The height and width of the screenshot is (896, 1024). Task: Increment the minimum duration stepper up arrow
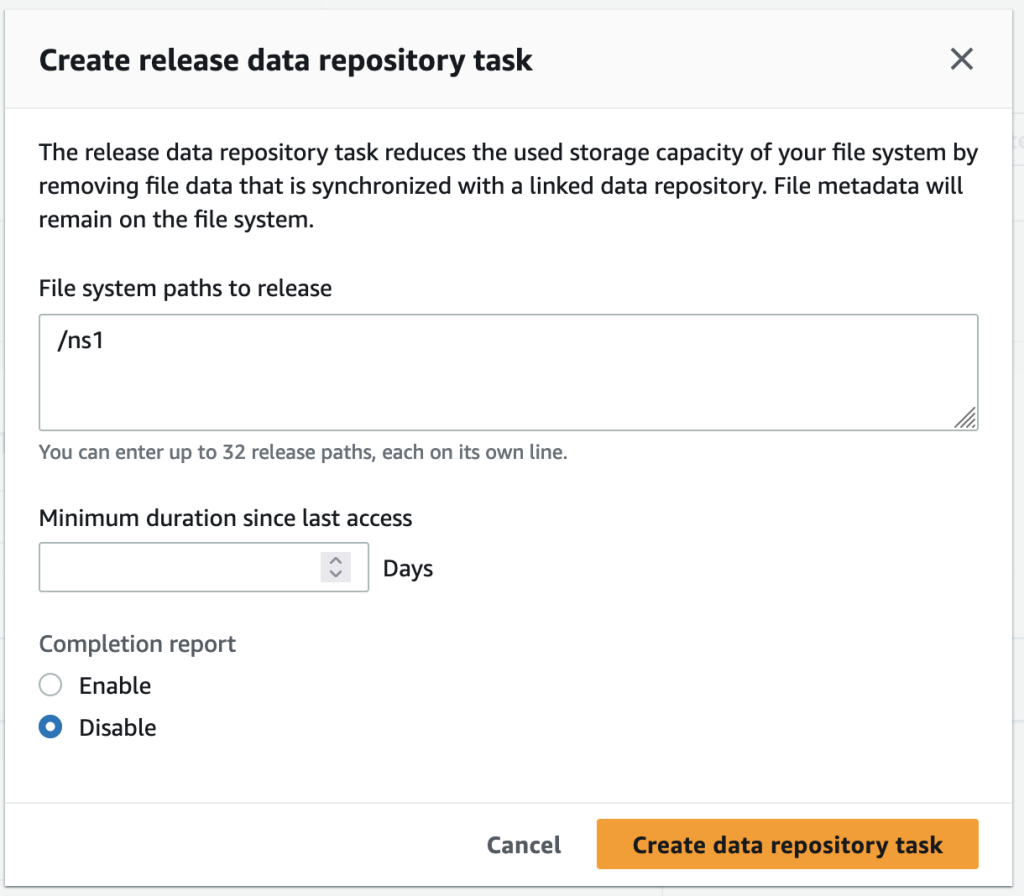(x=336, y=561)
